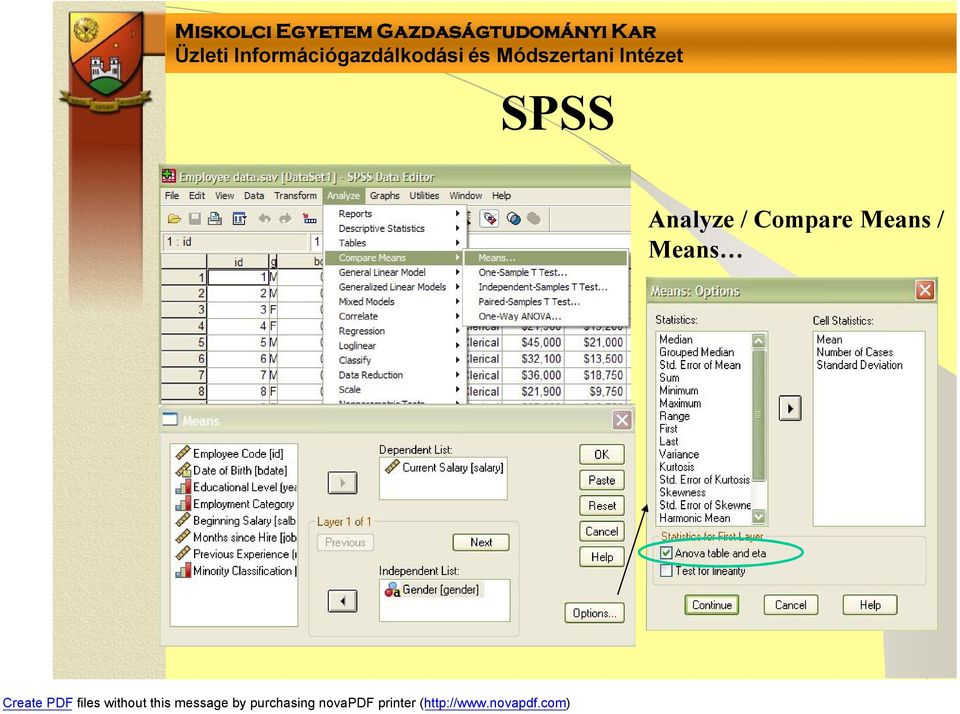Select Harmonic Mean in the Statistics list
The width and height of the screenshot is (960, 714).
click(695, 518)
